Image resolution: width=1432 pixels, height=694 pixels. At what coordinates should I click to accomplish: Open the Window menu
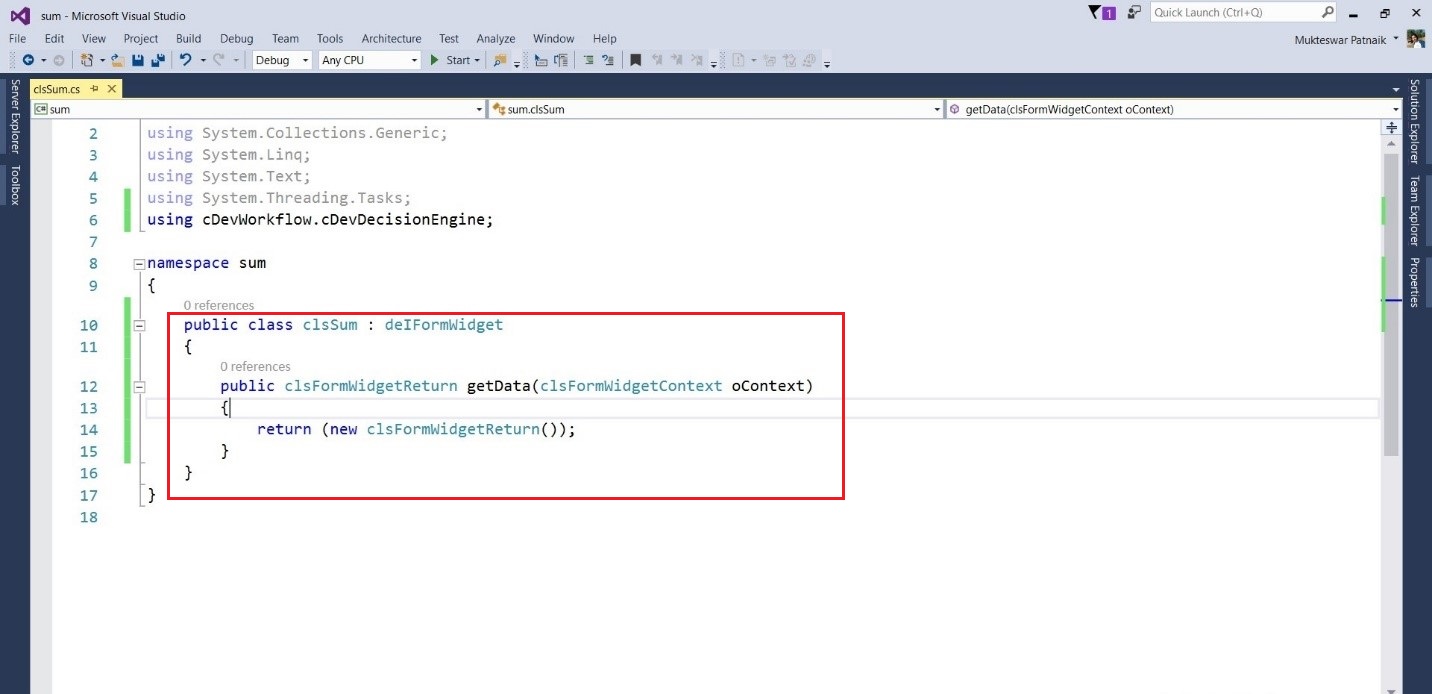pos(554,39)
